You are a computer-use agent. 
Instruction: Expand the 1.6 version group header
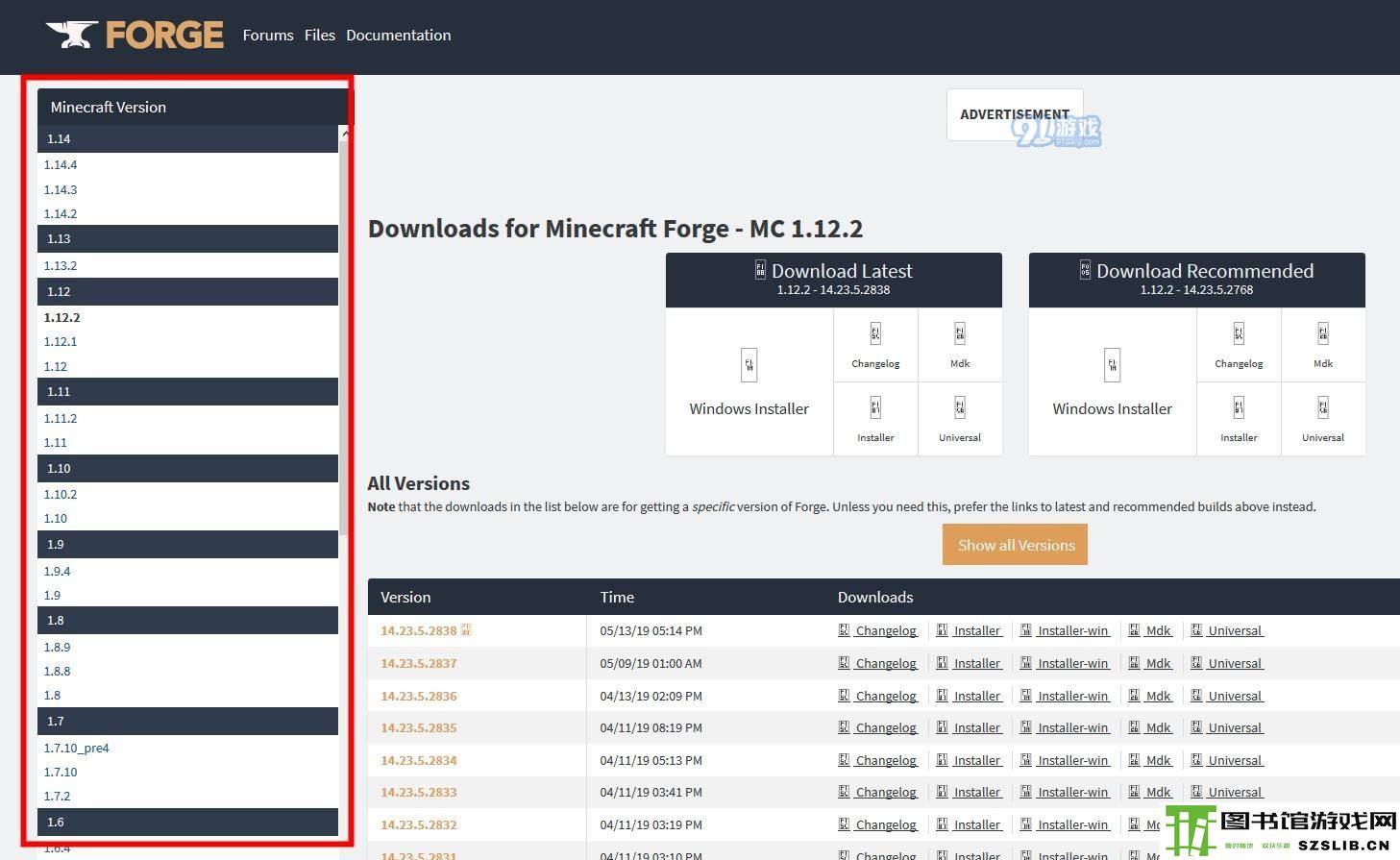[x=187, y=822]
